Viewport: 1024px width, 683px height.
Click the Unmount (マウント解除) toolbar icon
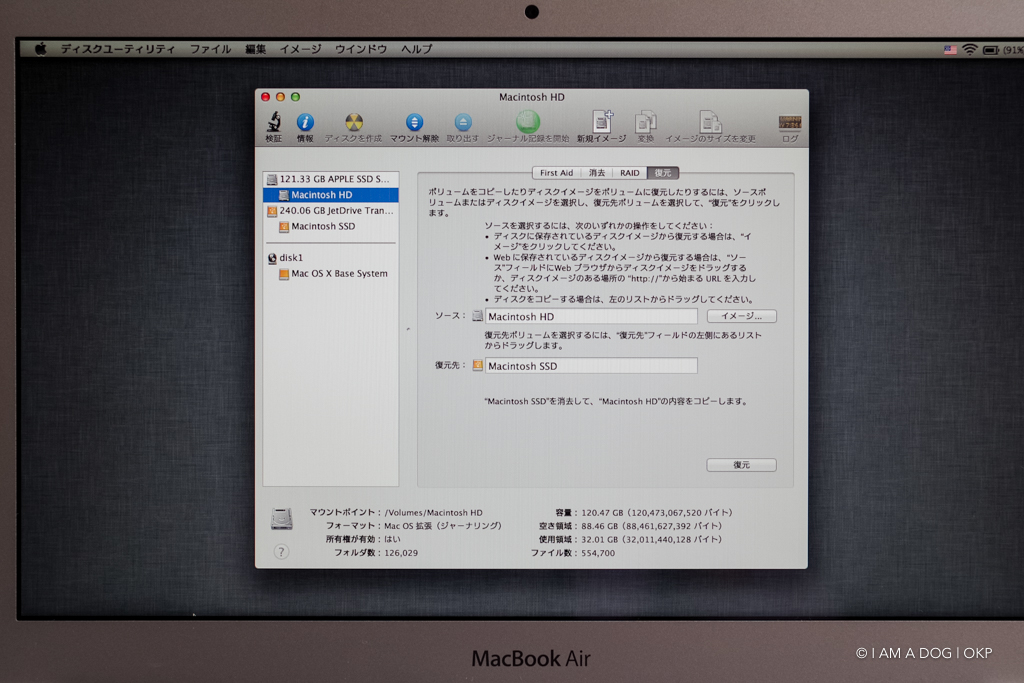[414, 122]
